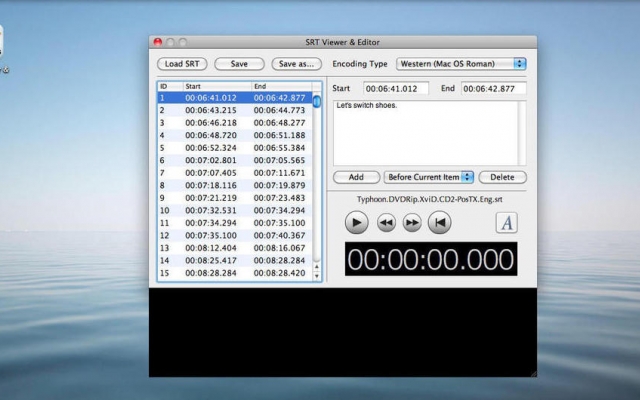Click the End time input field
640x400 pixels.
493,89
